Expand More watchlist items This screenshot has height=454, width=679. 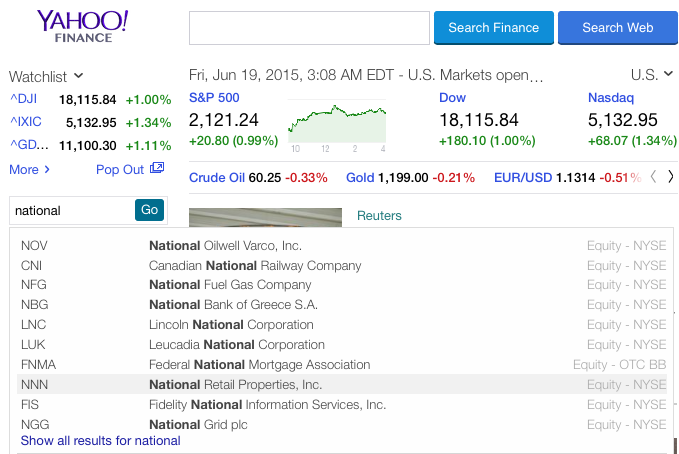click(30, 169)
